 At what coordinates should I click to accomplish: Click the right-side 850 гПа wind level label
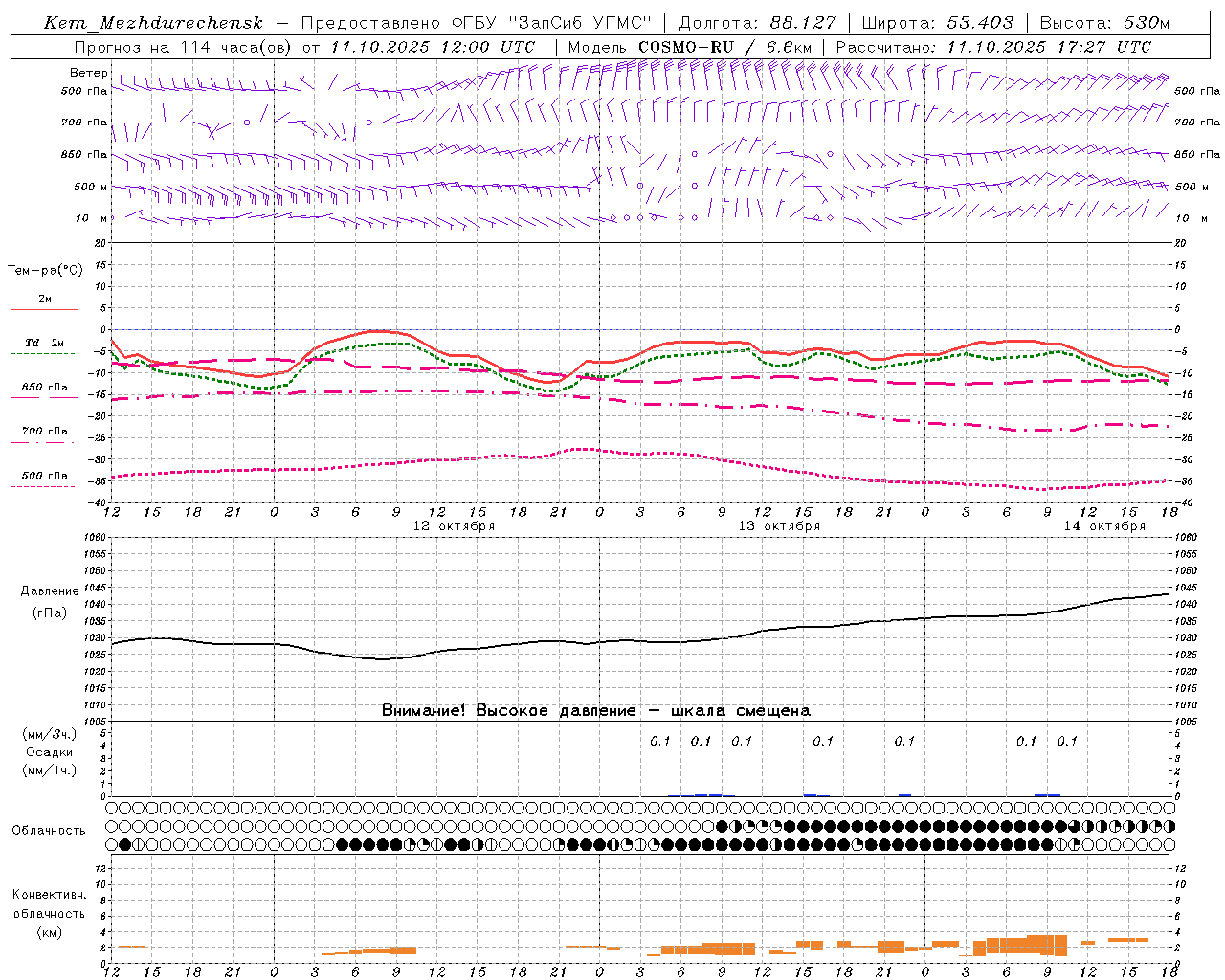[1197, 154]
